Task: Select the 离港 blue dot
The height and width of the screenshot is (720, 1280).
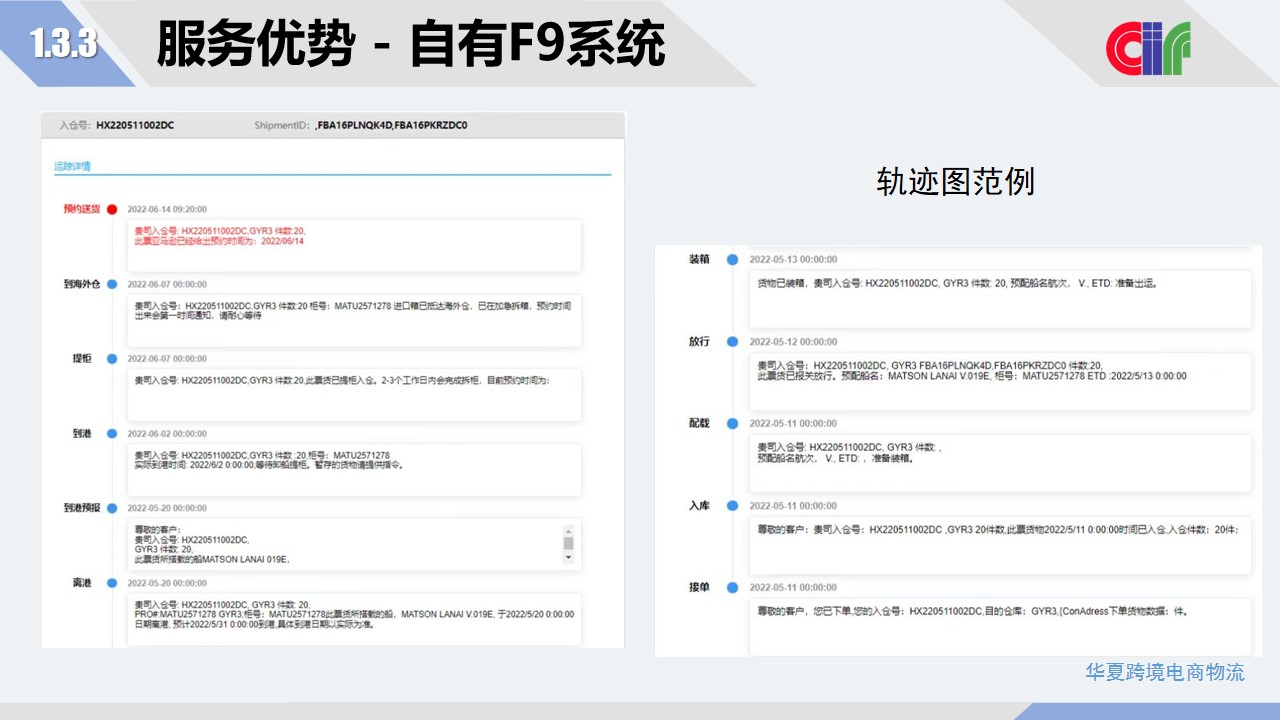Action: click(x=112, y=583)
